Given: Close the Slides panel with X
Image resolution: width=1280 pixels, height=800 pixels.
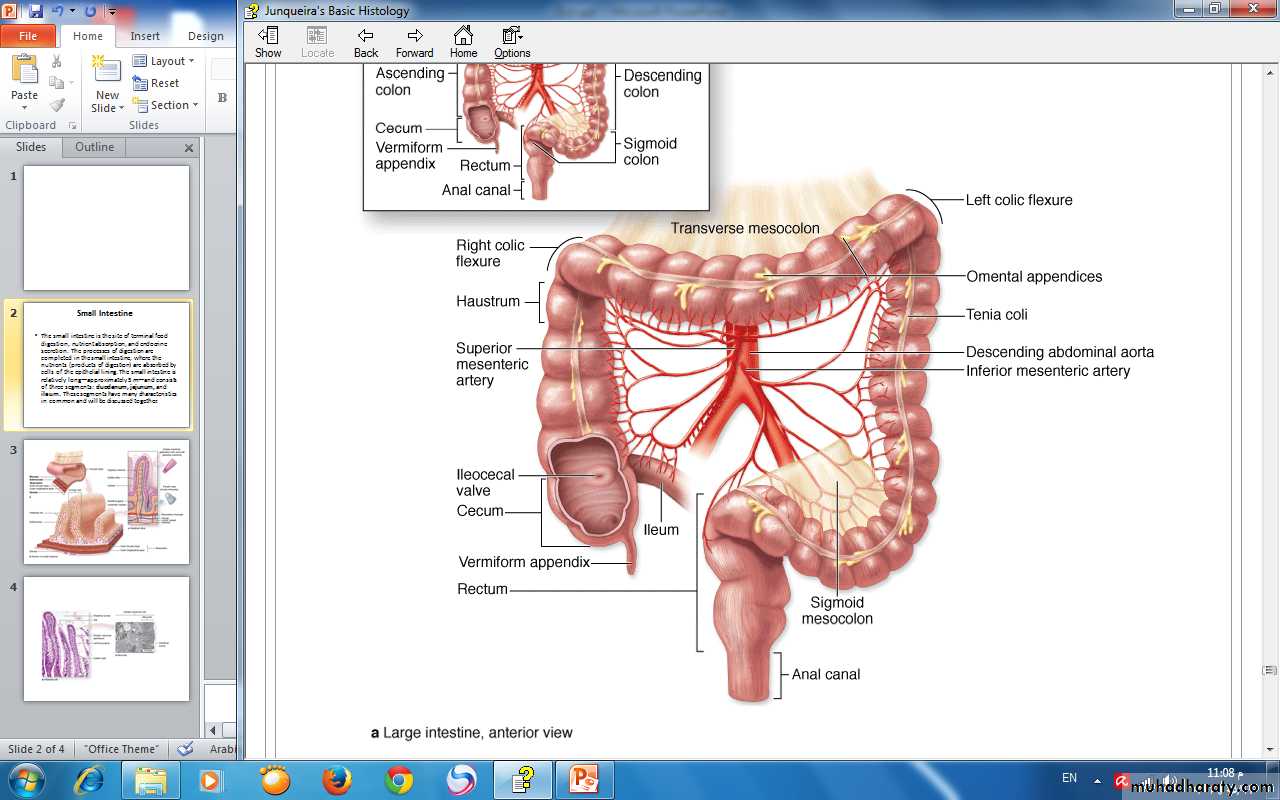Looking at the screenshot, I should pyautogui.click(x=189, y=148).
